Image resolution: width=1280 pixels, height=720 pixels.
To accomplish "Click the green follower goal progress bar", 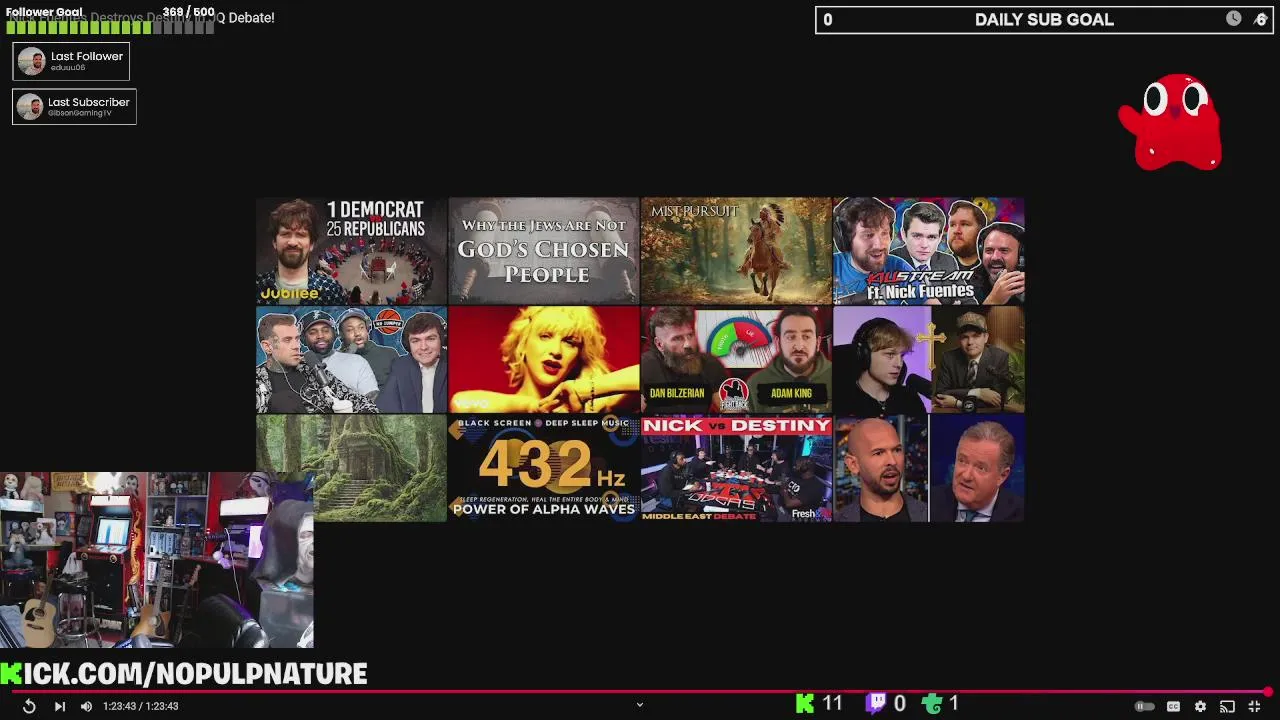I will pos(110,27).
